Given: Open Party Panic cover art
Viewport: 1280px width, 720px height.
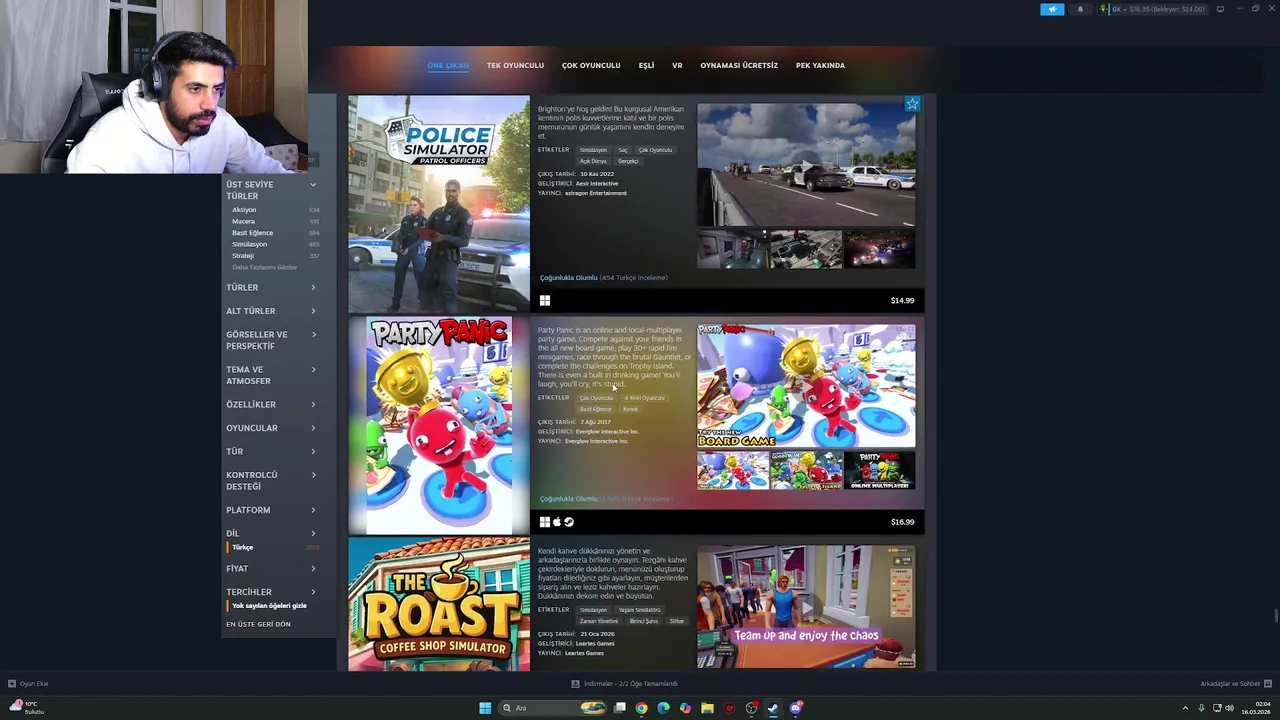Looking at the screenshot, I should pyautogui.click(x=439, y=426).
